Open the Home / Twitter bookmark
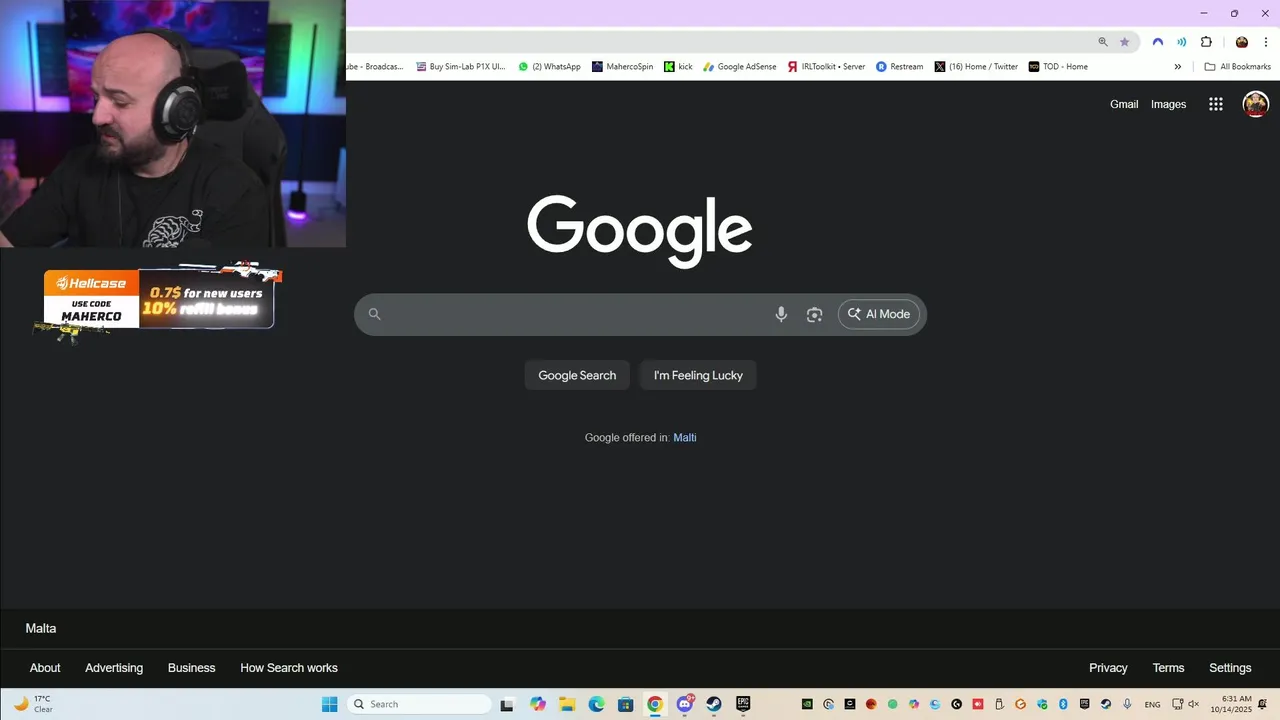 pyautogui.click(x=976, y=67)
